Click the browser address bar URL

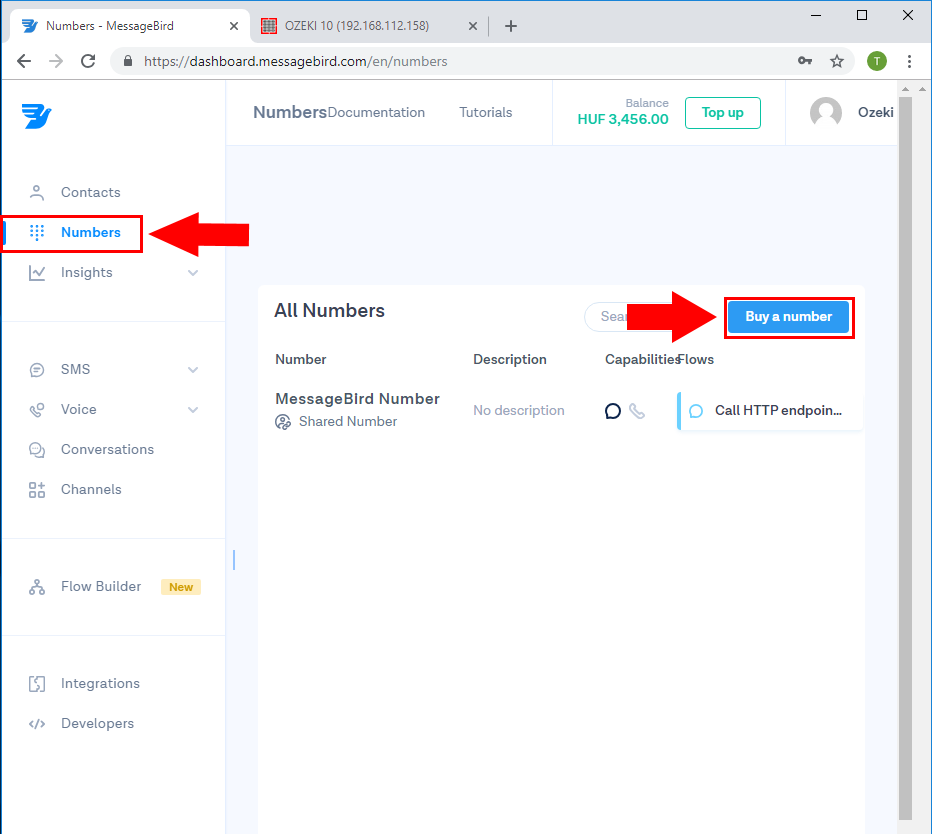295,61
